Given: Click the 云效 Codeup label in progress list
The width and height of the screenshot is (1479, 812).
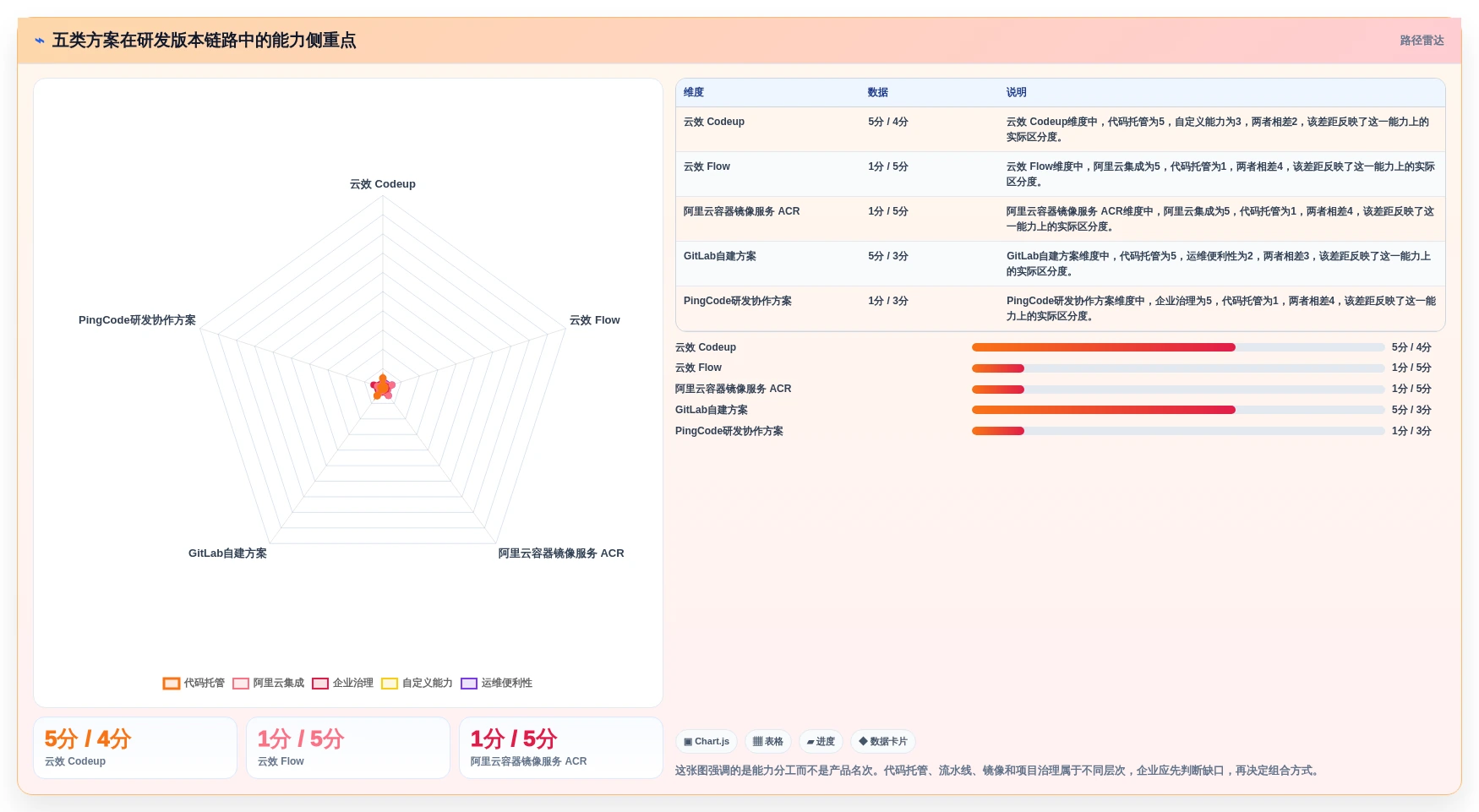Looking at the screenshot, I should click(x=706, y=347).
